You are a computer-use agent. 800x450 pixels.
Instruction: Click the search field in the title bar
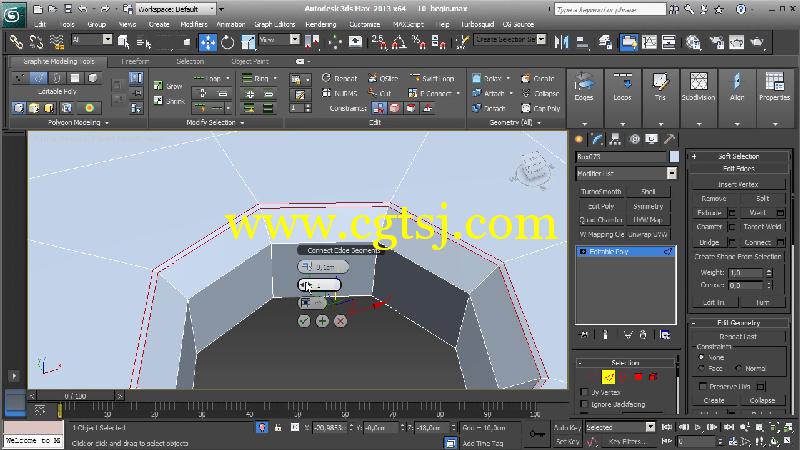pos(610,9)
